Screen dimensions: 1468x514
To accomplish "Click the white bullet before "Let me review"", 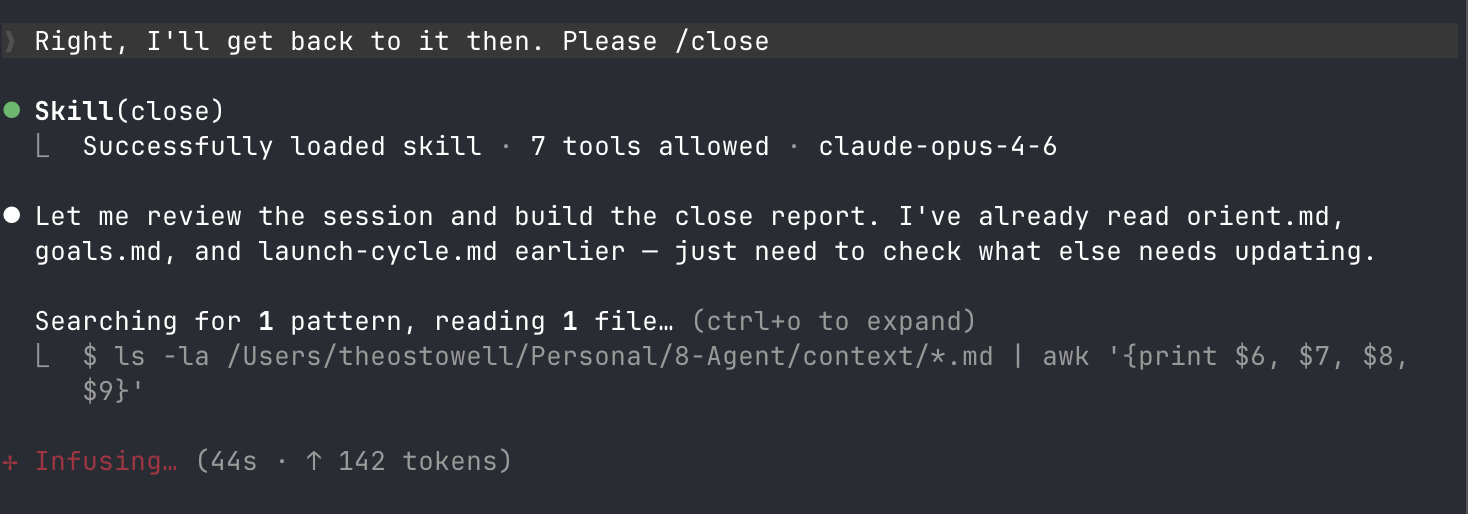I will pos(11,216).
